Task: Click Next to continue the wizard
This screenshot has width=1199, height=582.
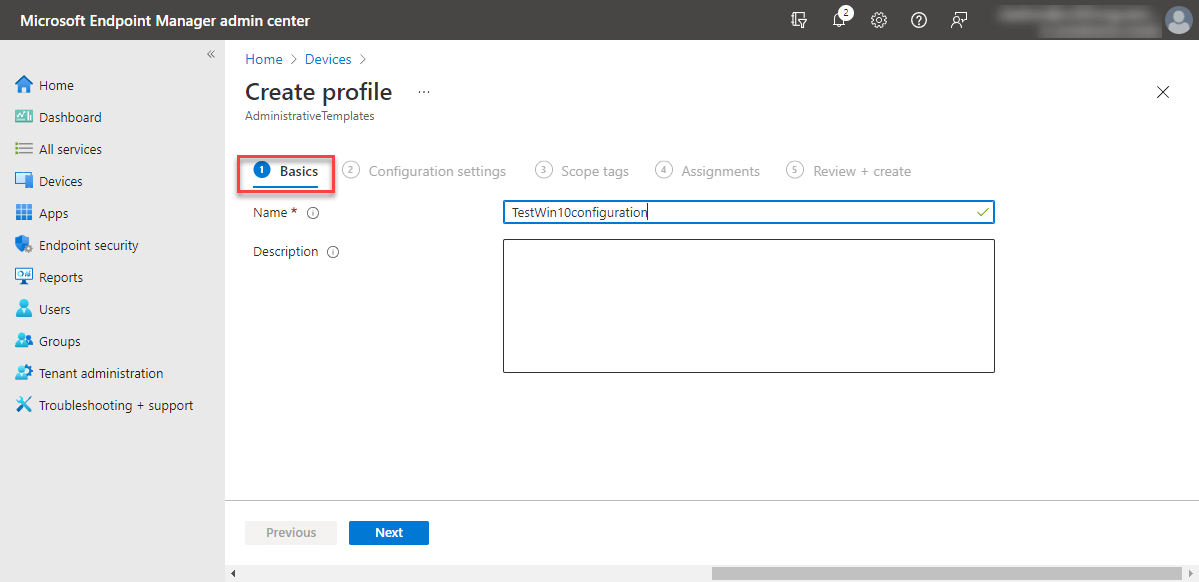Action: click(x=388, y=532)
